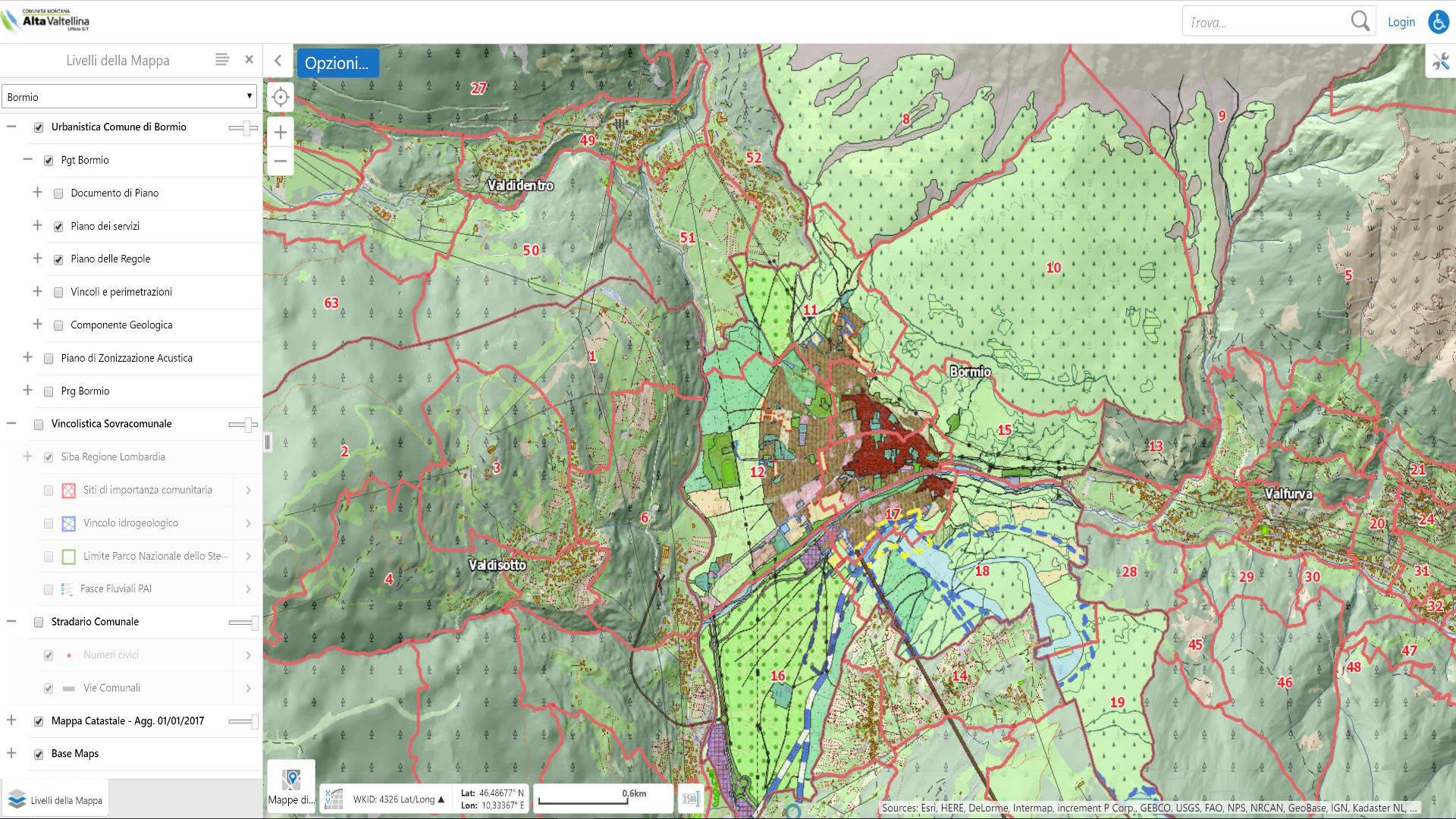Screen dimensions: 1456x819
Task: Click the locate-me crosshair button
Action: pos(281,97)
